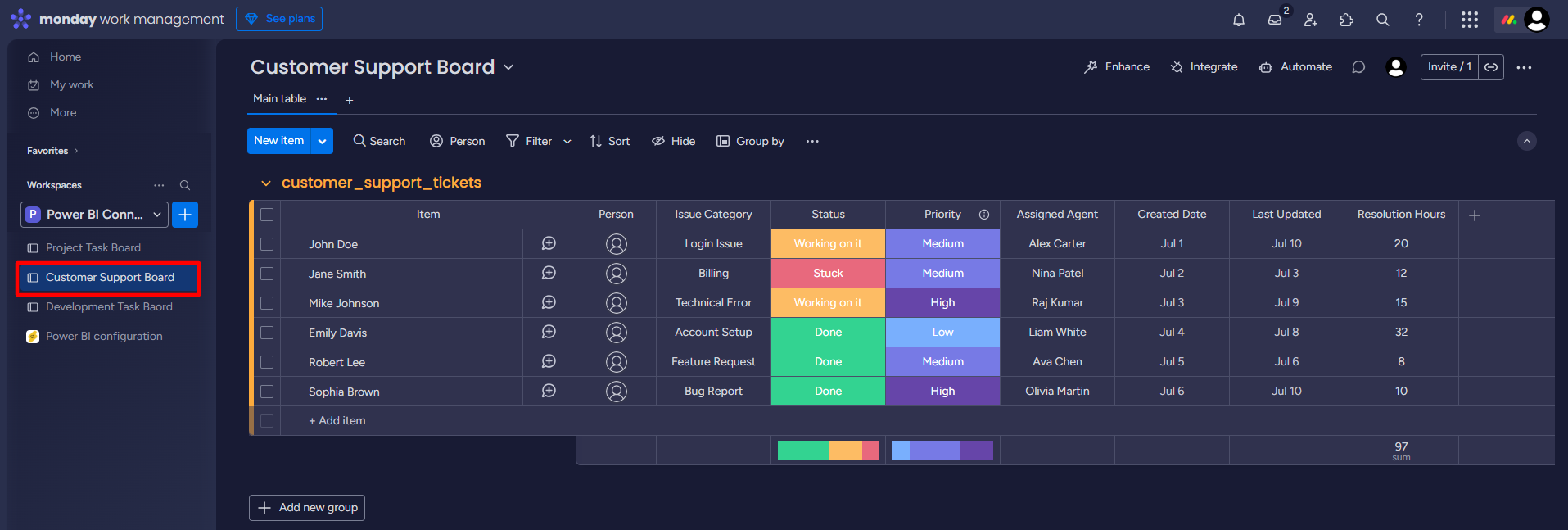The width and height of the screenshot is (1568, 530).
Task: Open the user profile avatar menu
Action: pos(1537,20)
